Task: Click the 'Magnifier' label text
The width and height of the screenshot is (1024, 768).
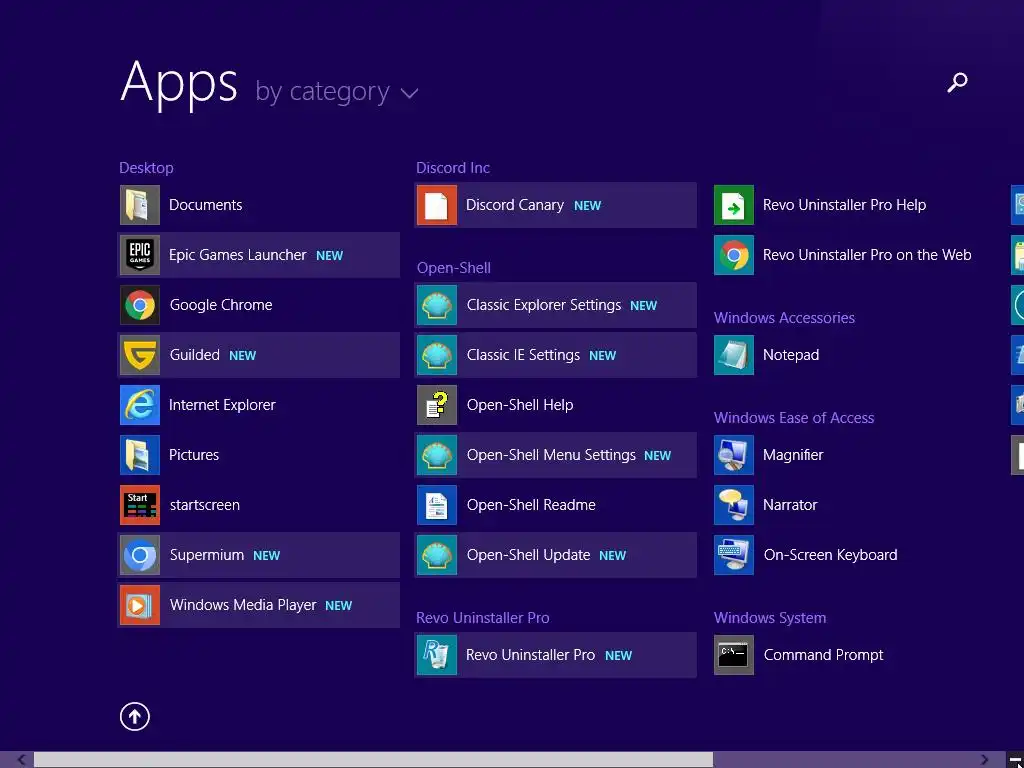Action: point(793,455)
